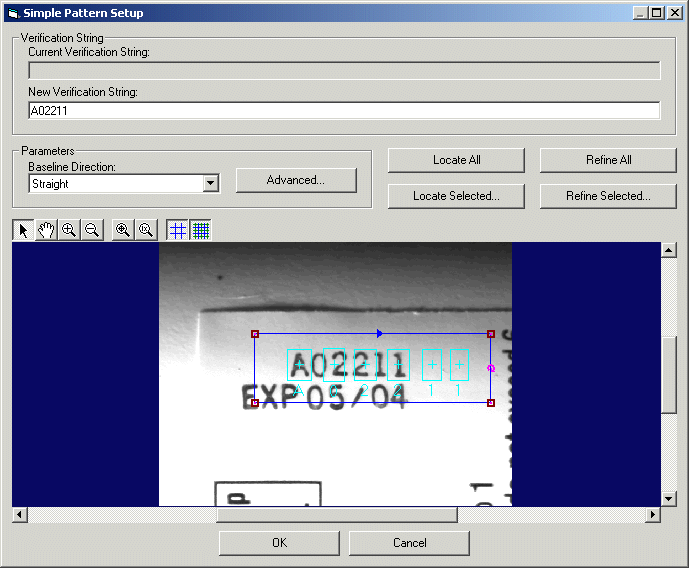Click the top-left red region handle
Viewport: 689px width, 568px height.
[255, 334]
